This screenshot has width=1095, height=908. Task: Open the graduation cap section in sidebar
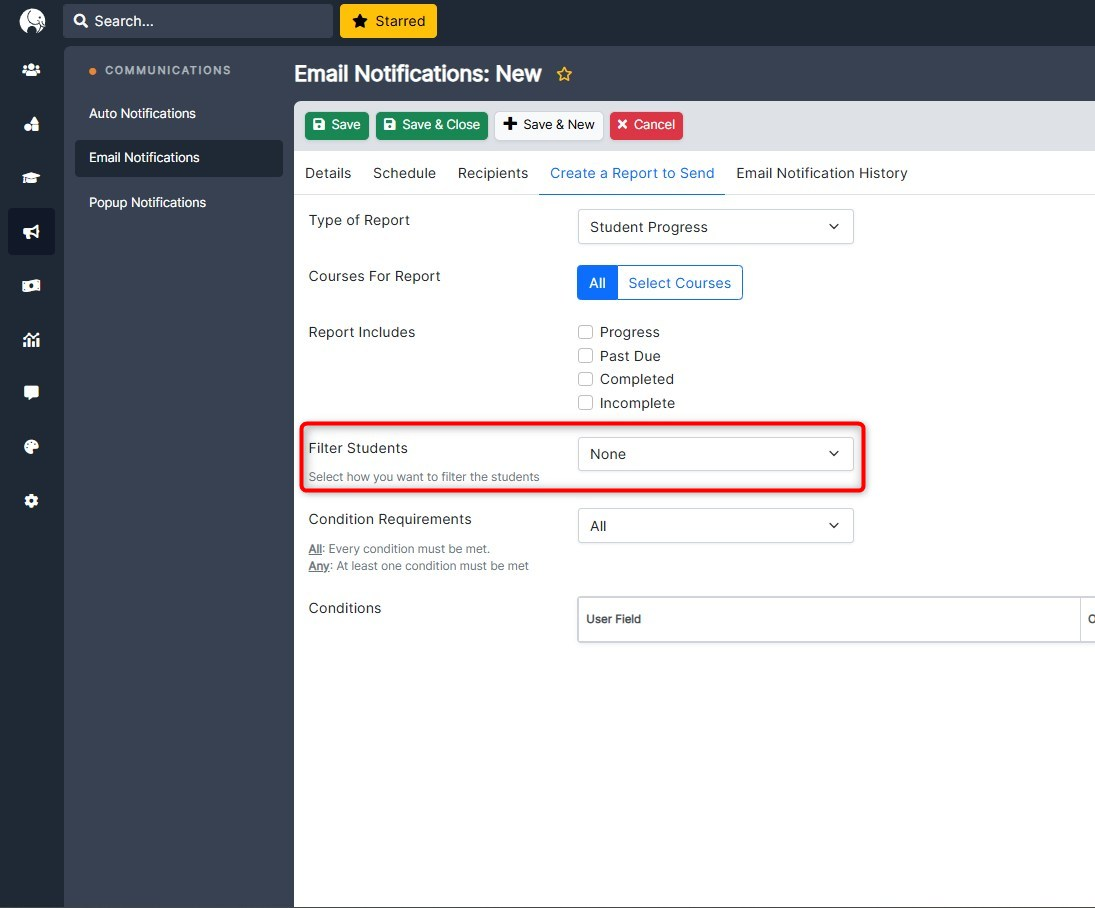click(31, 178)
